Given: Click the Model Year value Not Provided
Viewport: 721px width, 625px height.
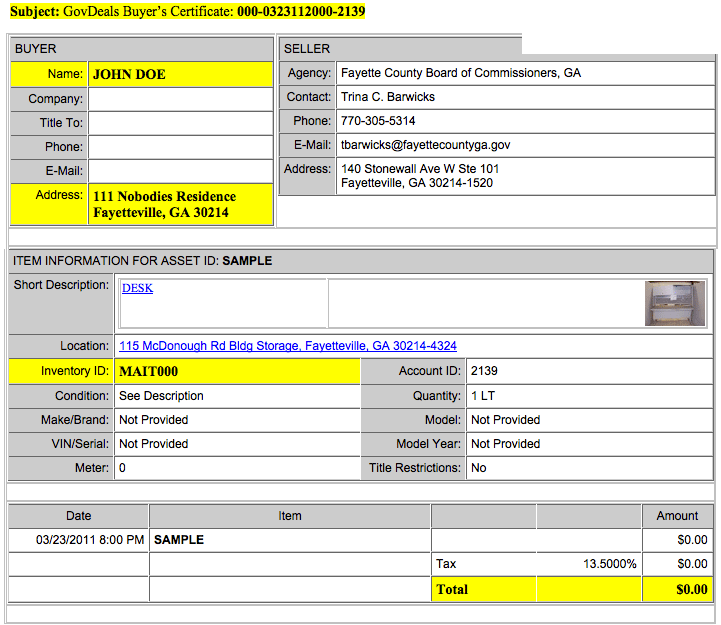Looking at the screenshot, I should (505, 443).
